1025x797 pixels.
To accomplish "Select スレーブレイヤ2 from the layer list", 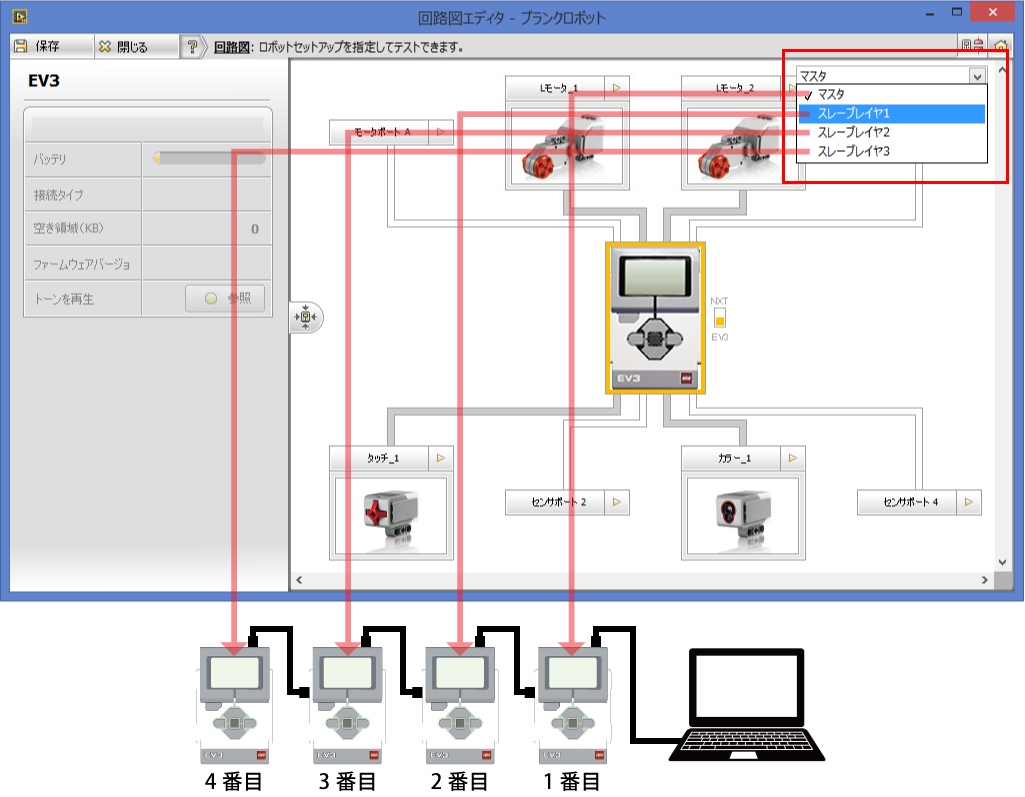I will (891, 133).
